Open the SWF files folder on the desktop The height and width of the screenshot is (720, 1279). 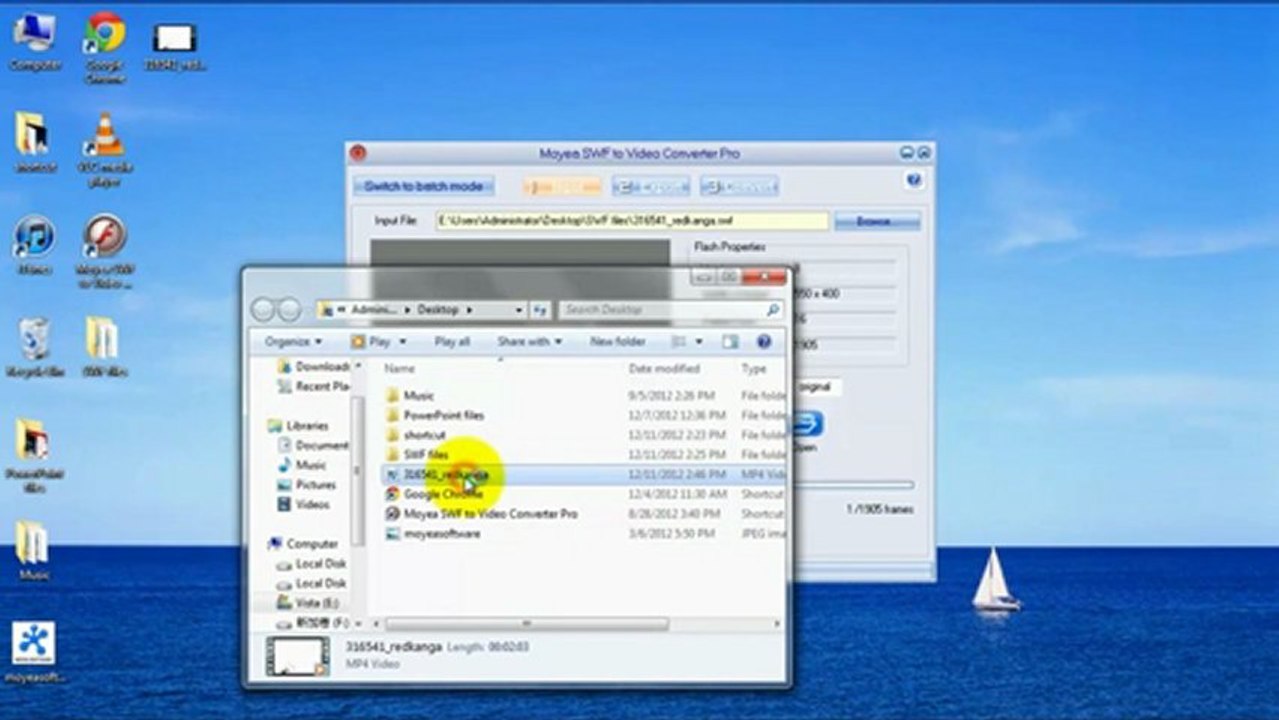tap(104, 347)
